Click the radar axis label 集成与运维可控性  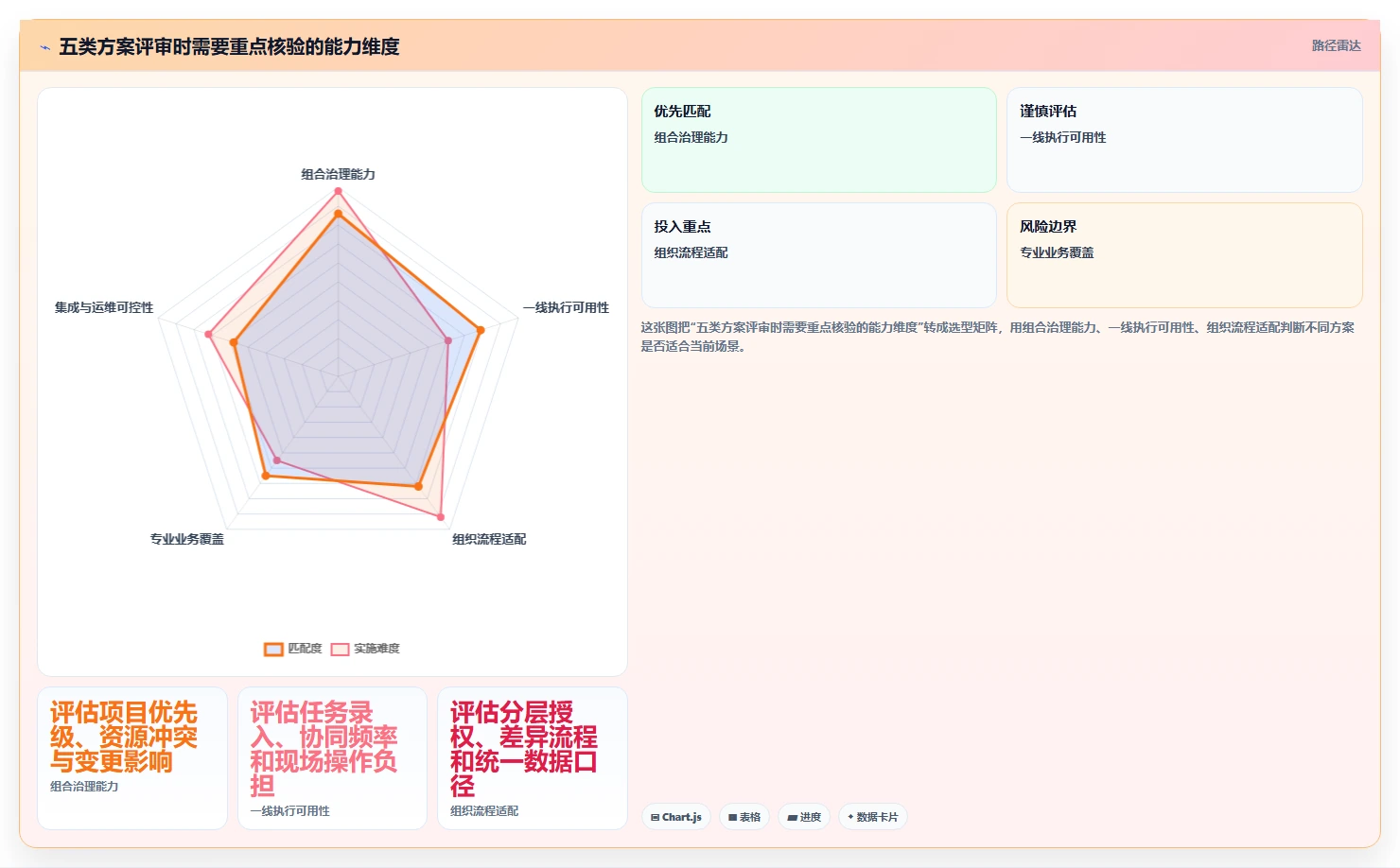104,307
